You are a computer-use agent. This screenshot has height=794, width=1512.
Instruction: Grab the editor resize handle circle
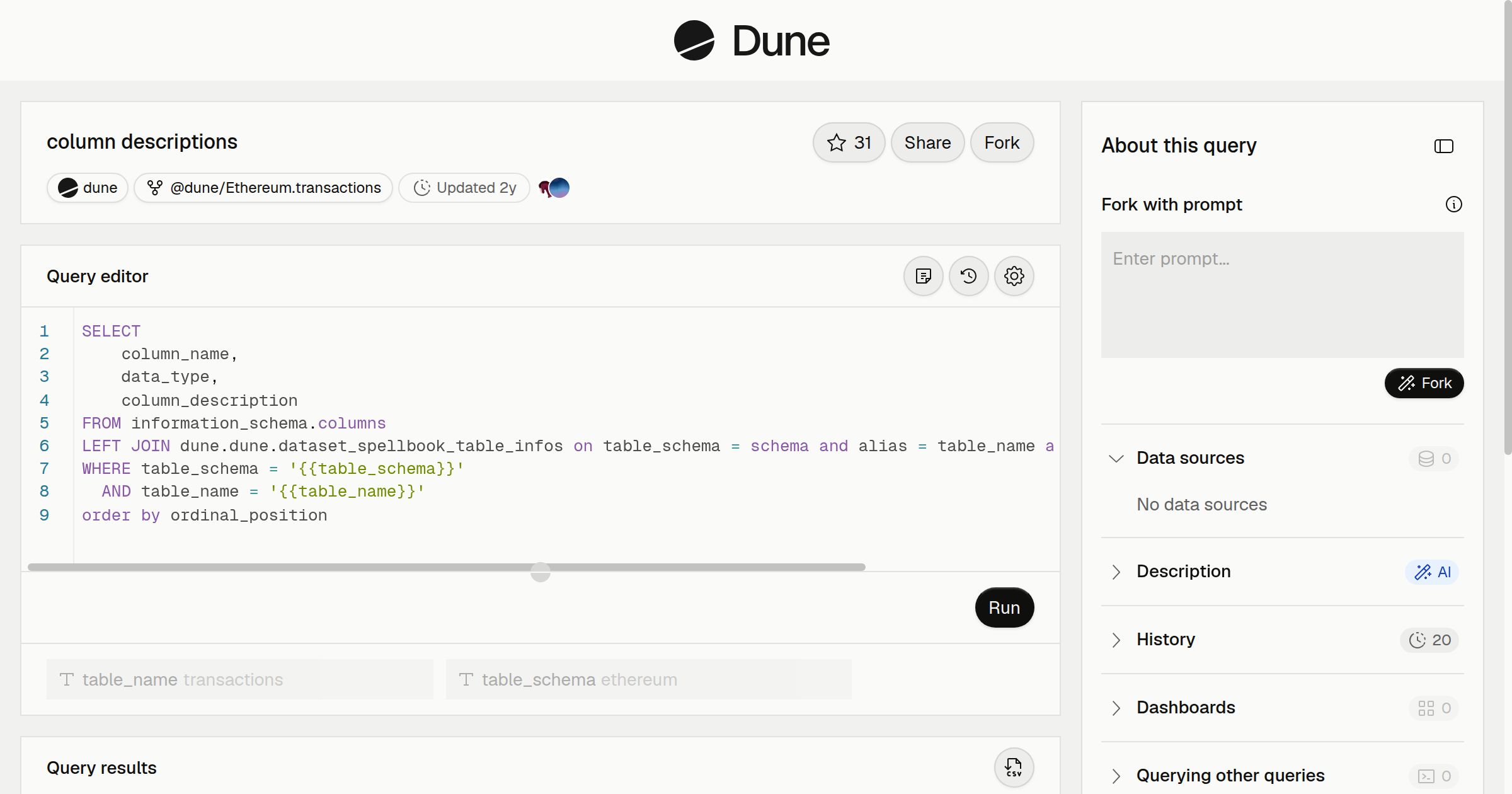[x=541, y=572]
